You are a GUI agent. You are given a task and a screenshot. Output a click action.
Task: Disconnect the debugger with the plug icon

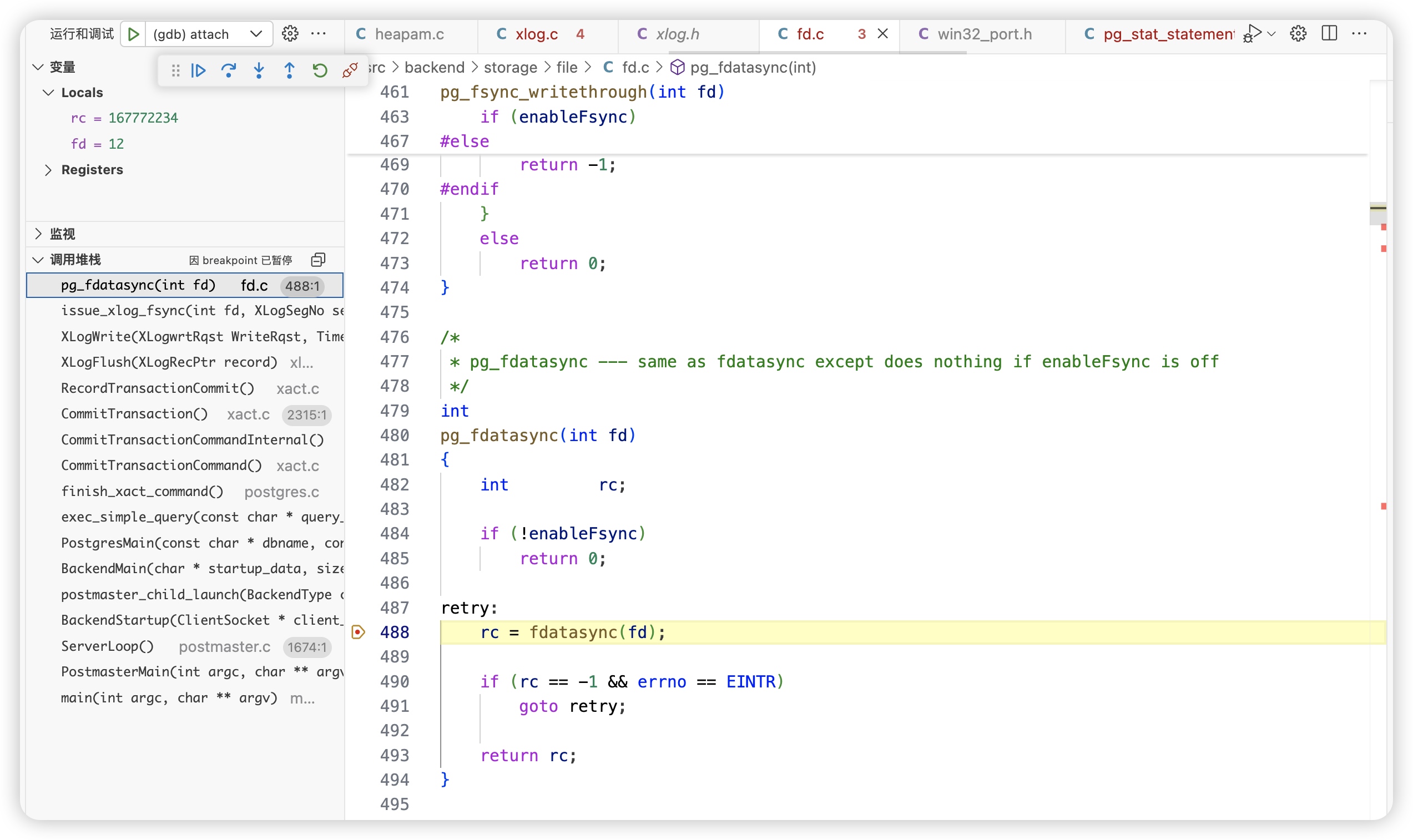pyautogui.click(x=350, y=70)
